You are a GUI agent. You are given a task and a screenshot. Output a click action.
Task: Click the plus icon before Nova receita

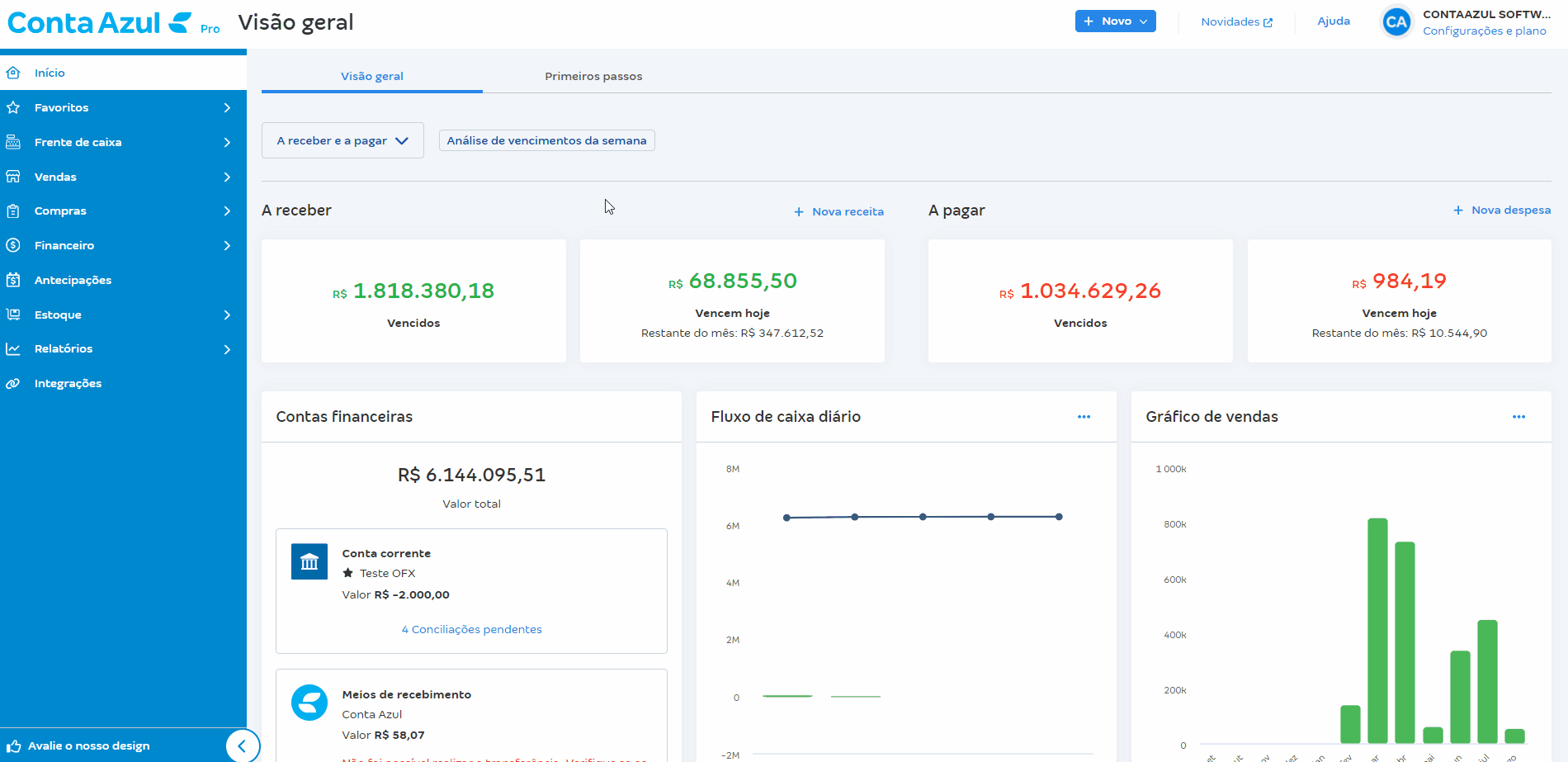[x=799, y=212]
